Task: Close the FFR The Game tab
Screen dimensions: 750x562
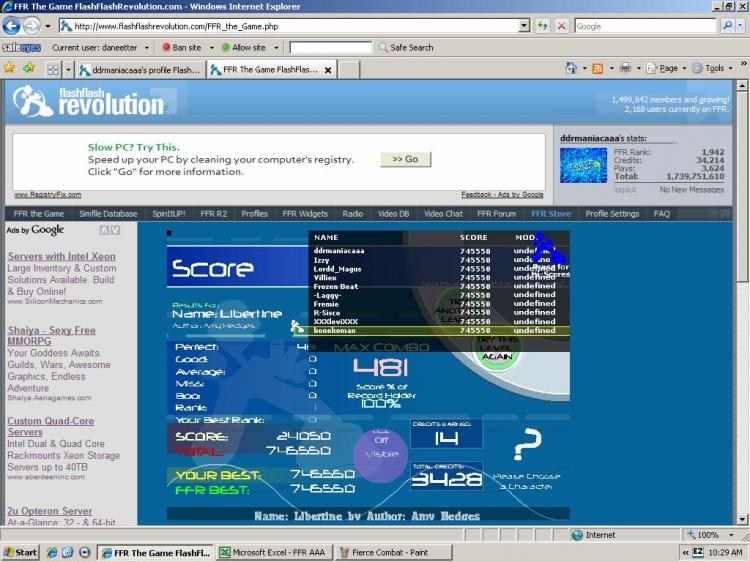Action: (328, 70)
